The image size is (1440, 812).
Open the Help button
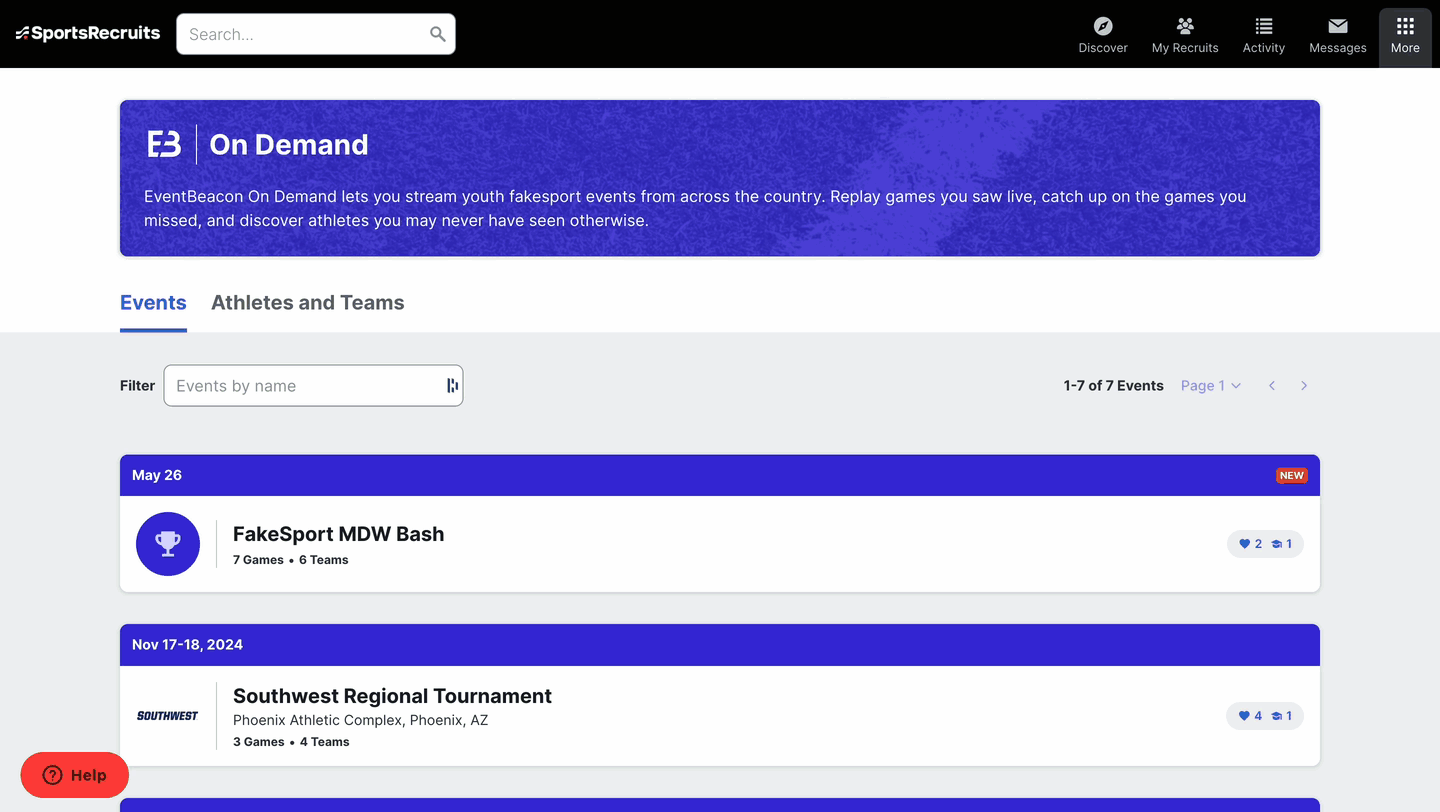tap(75, 775)
